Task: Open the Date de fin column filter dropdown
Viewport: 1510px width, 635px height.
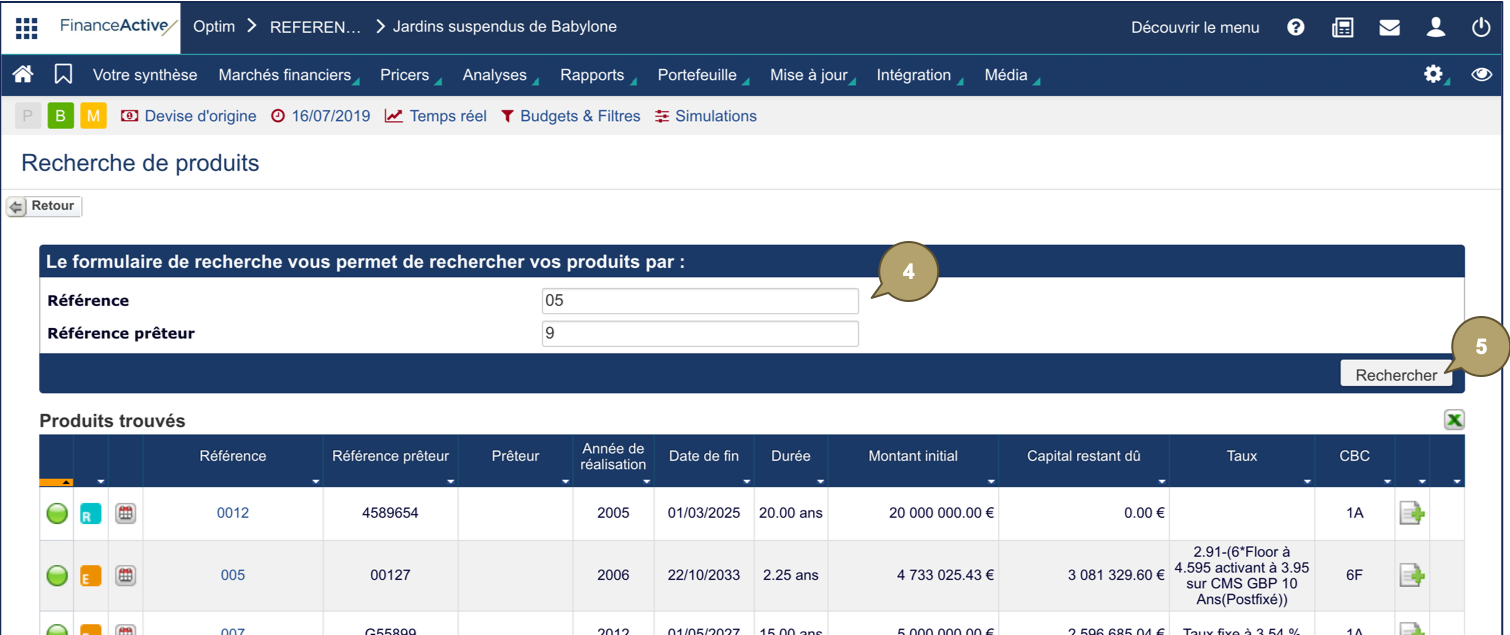Action: click(x=746, y=481)
